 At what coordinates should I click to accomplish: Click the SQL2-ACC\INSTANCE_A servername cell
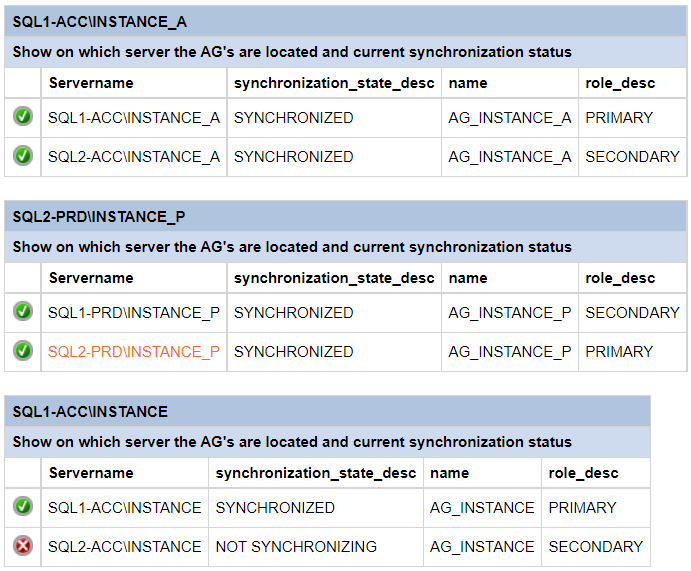point(134,156)
